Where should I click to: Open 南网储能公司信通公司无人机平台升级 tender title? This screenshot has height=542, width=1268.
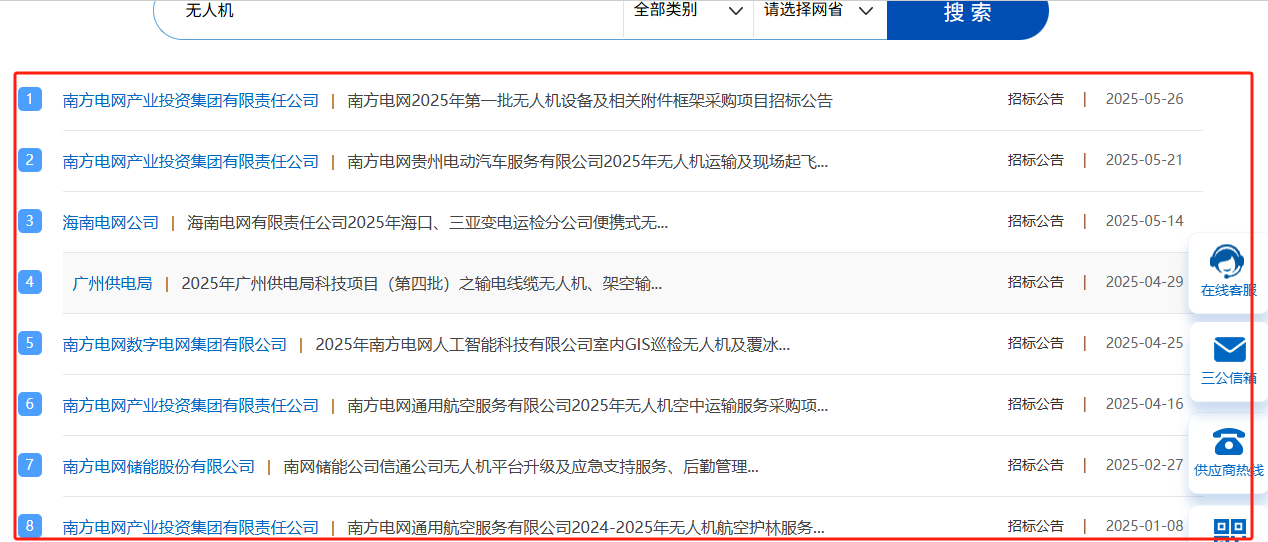tap(521, 466)
